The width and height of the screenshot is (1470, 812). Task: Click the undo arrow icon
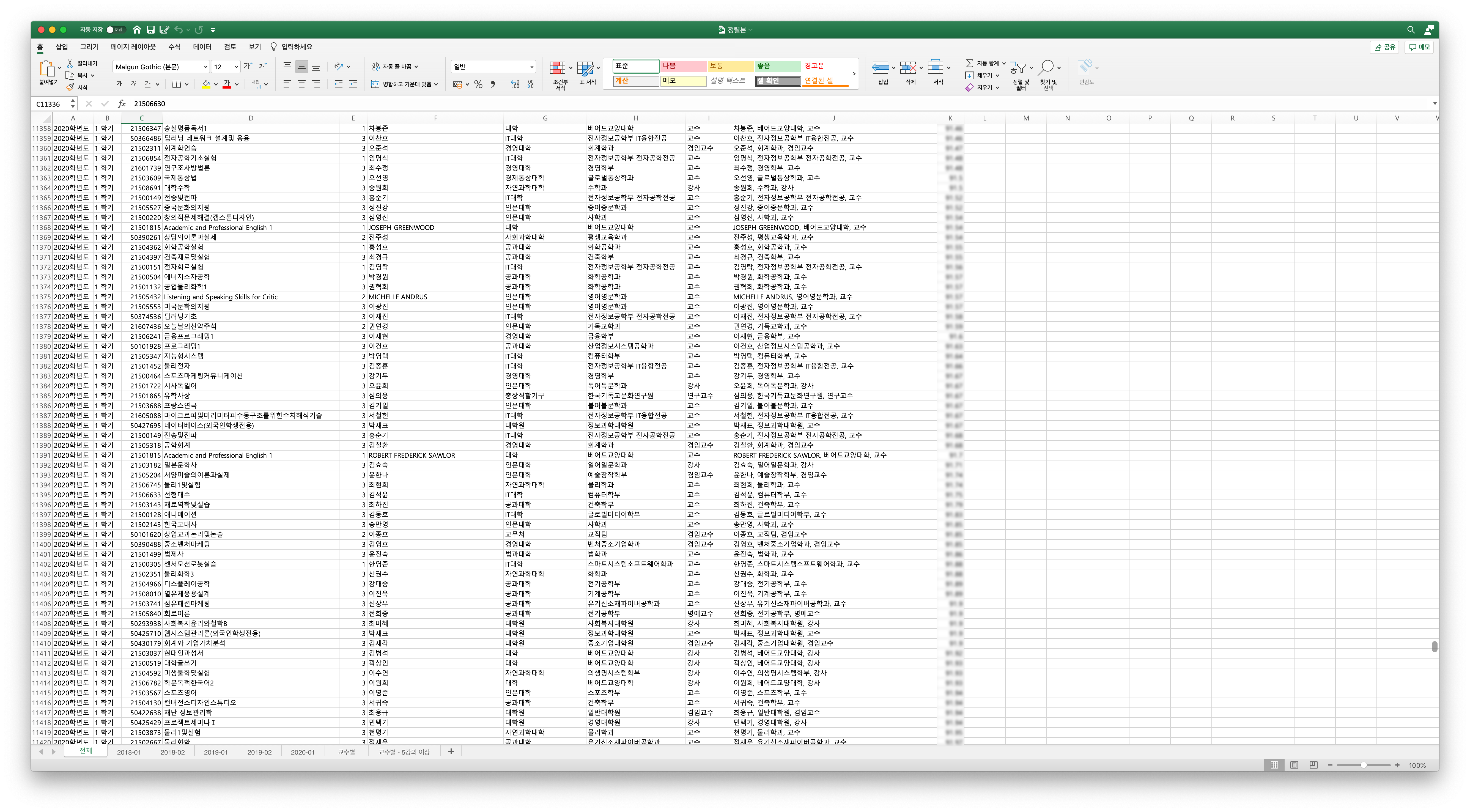pyautogui.click(x=179, y=30)
